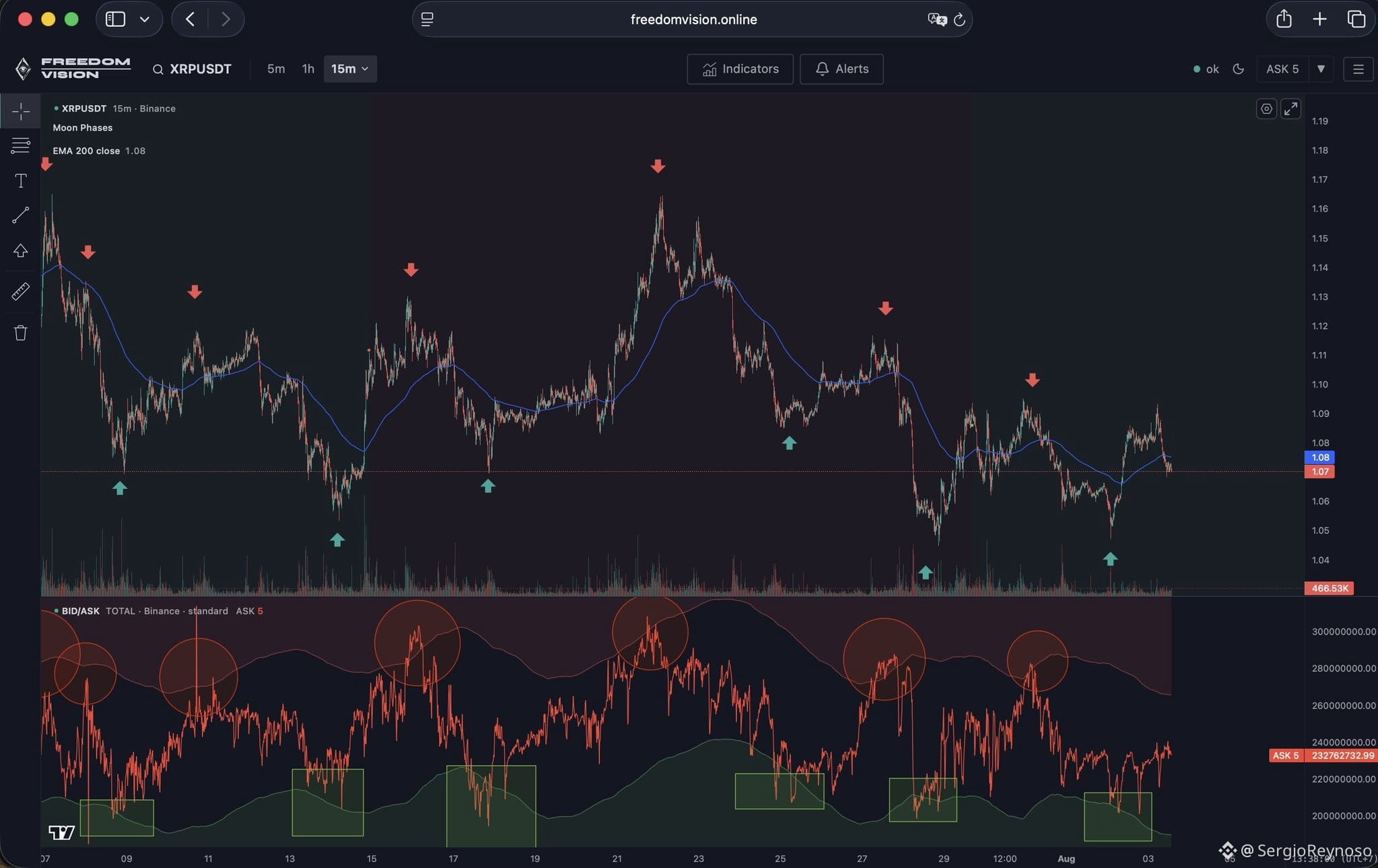Viewport: 1378px width, 868px height.
Task: Click the 1.19 price axis label
Action: pos(1319,121)
